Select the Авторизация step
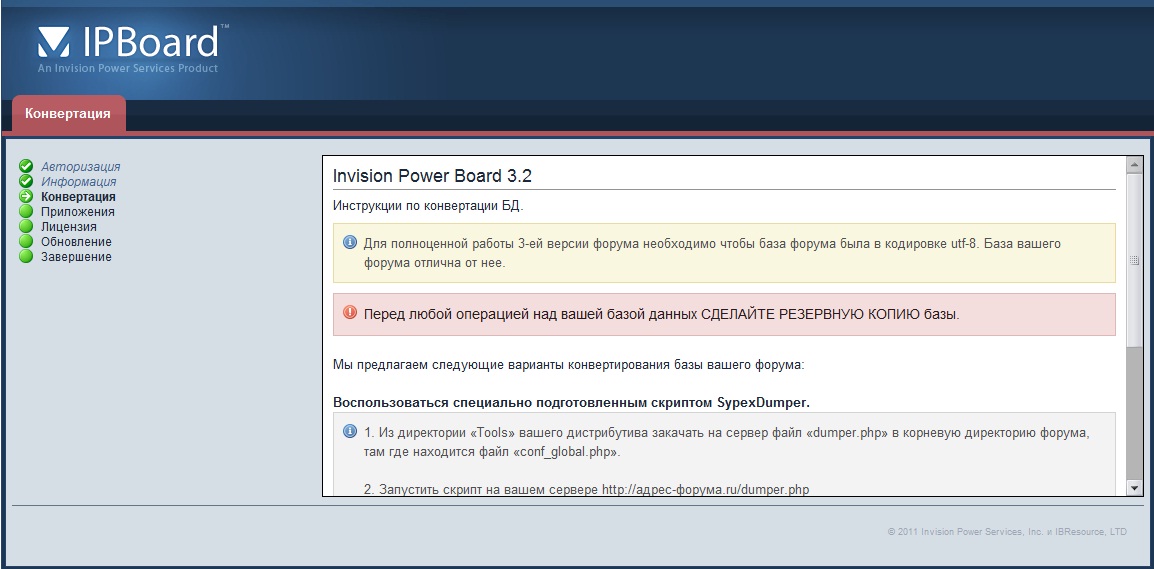This screenshot has height=569, width=1154. tap(80, 167)
